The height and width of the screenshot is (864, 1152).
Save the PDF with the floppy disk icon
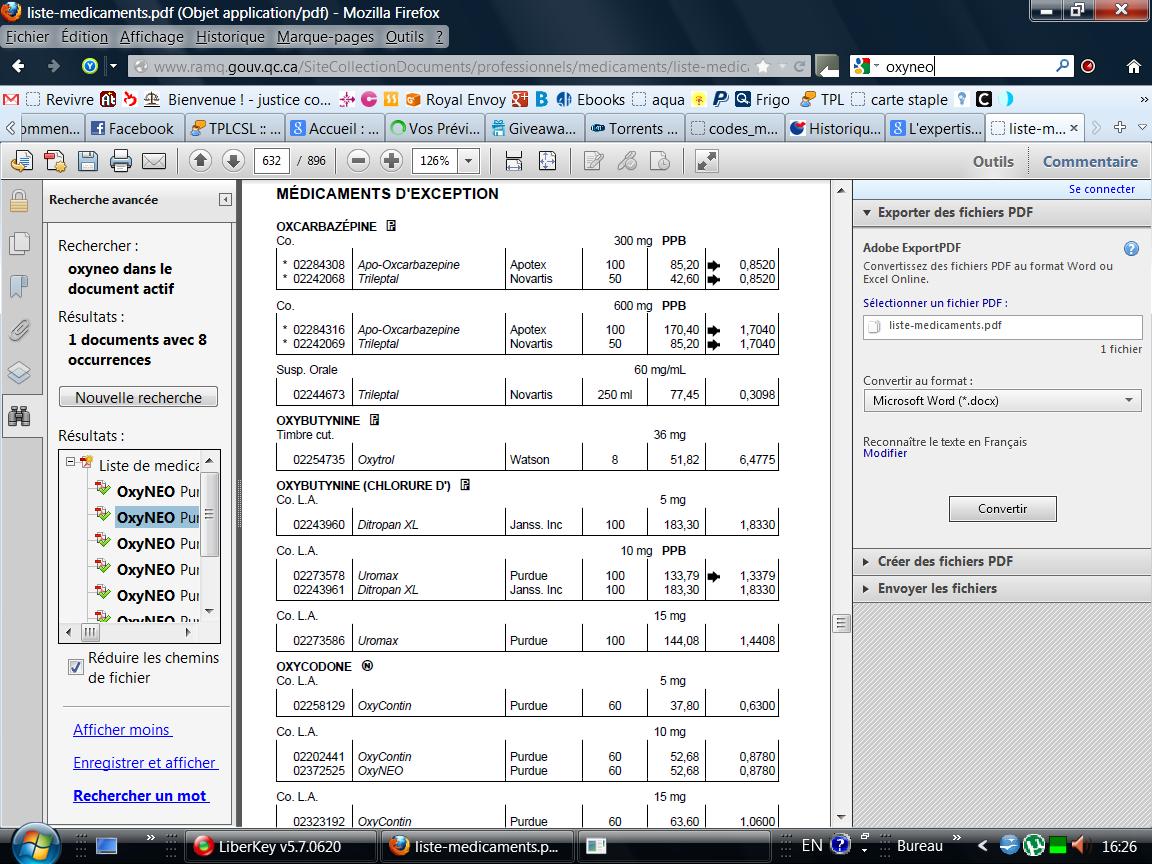(87, 161)
